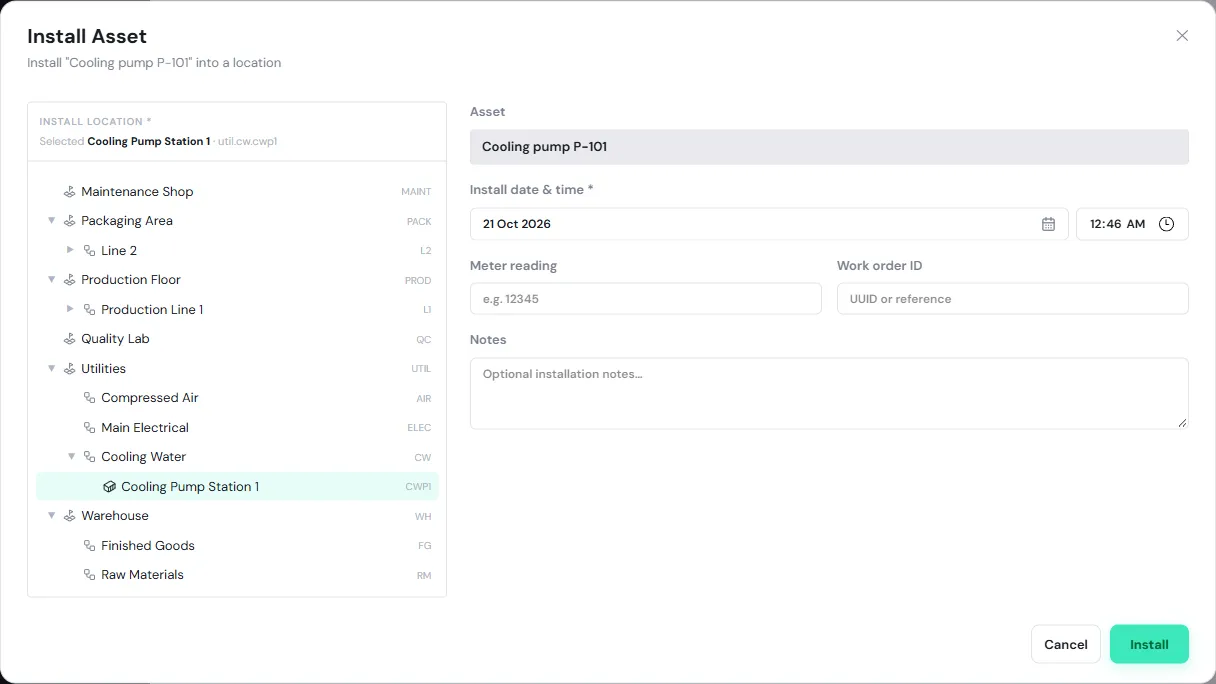The height and width of the screenshot is (684, 1216).
Task: Click the PACK code label
Action: tap(419, 221)
